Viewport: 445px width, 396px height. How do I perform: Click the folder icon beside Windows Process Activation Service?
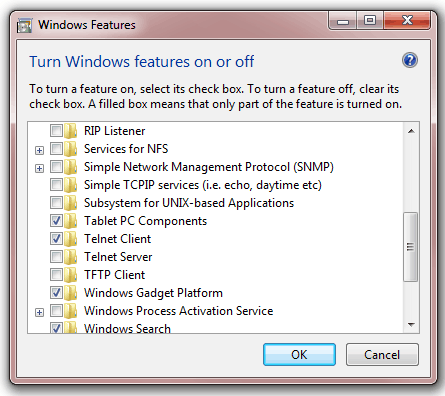(71, 311)
